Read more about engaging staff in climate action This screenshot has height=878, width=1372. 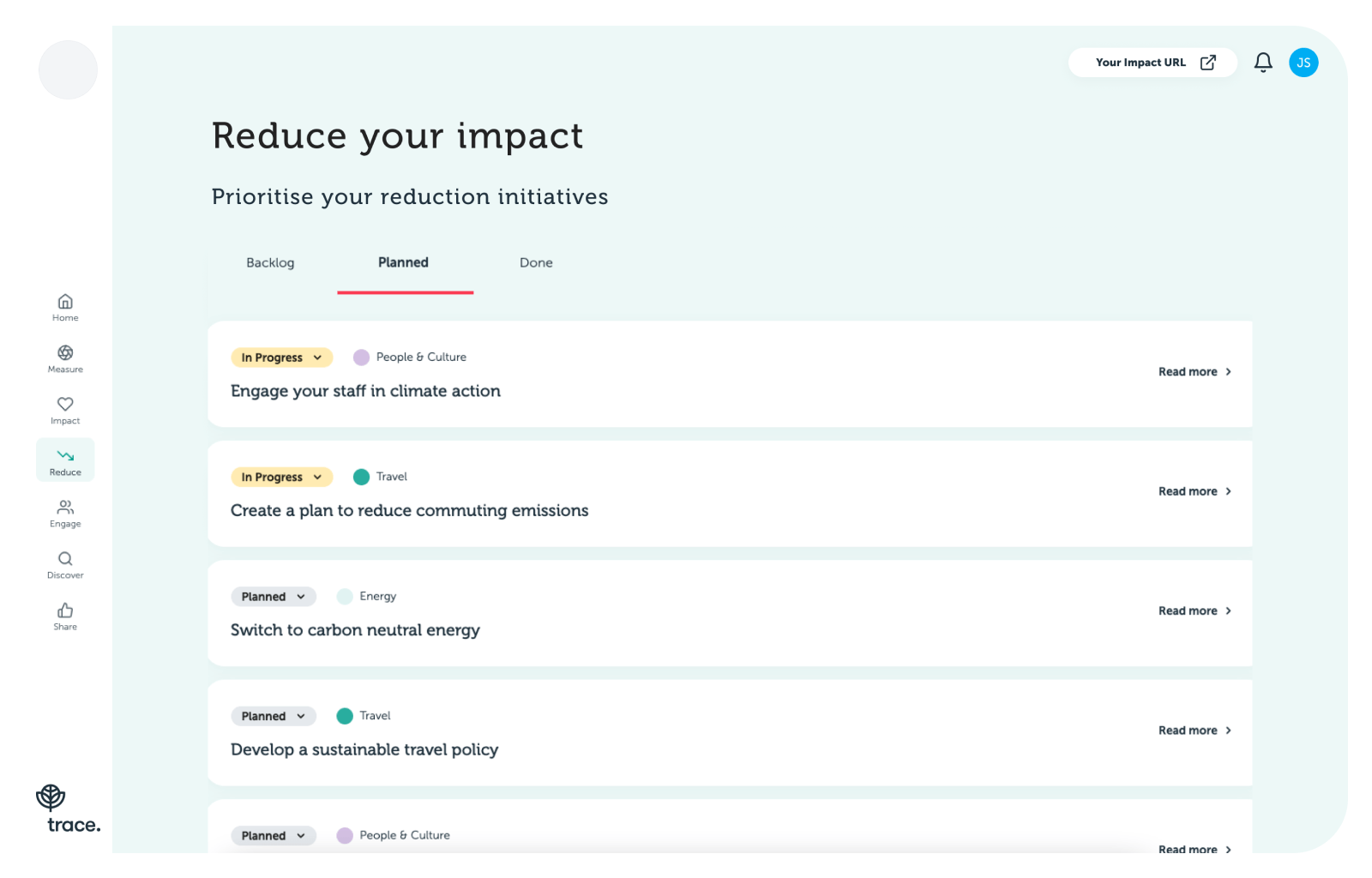(1194, 372)
